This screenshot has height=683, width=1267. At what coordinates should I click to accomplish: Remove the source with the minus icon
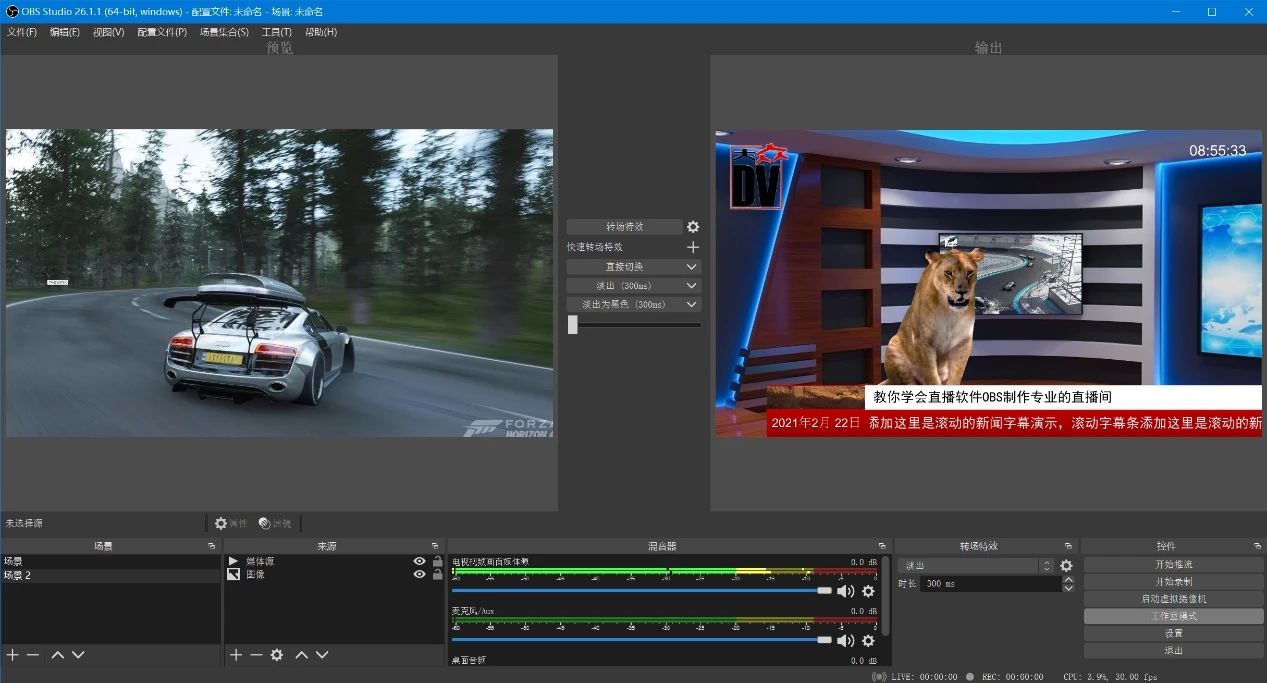point(256,655)
